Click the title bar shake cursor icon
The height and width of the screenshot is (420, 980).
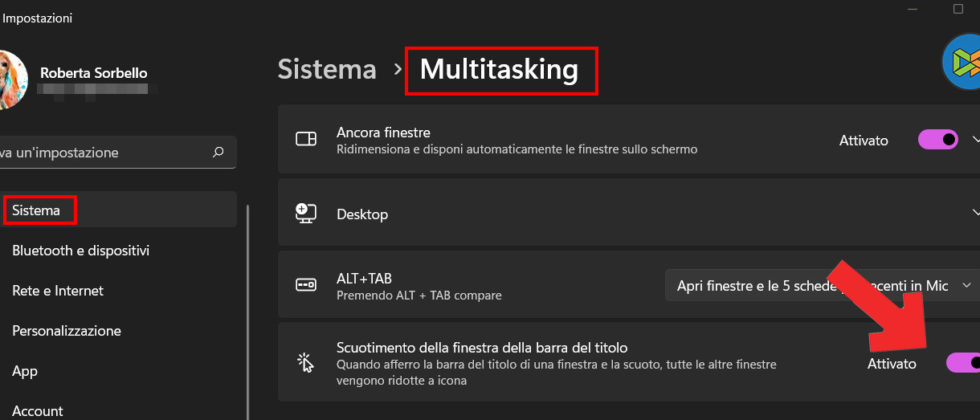[306, 362]
